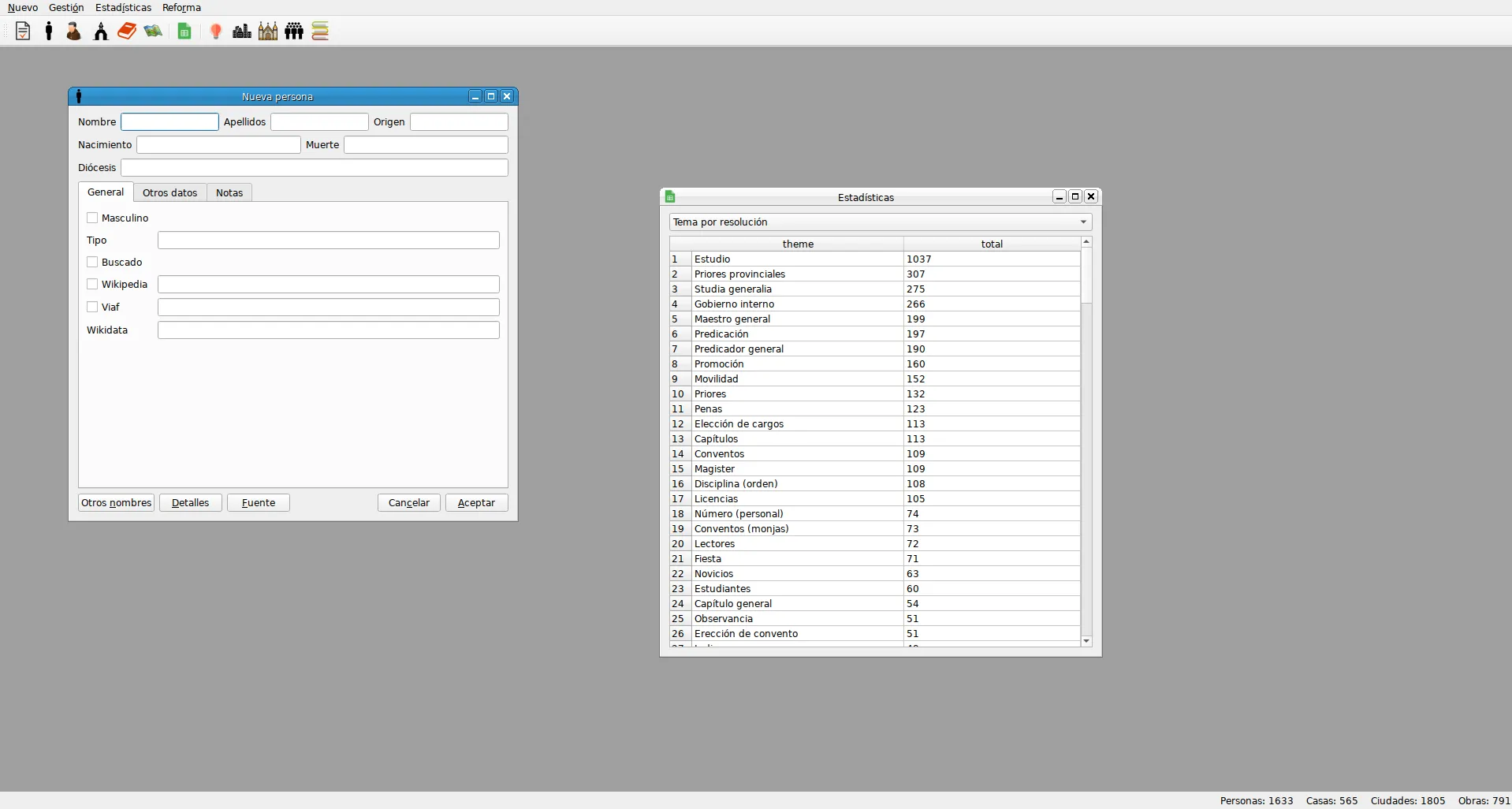Select the map icon in toolbar
The height and width of the screenshot is (809, 1512).
pos(154,31)
